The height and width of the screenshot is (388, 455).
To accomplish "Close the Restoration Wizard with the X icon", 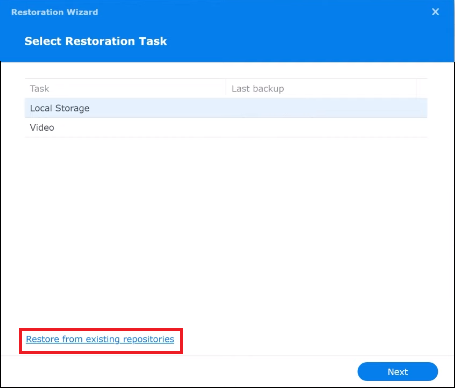I will tap(435, 12).
